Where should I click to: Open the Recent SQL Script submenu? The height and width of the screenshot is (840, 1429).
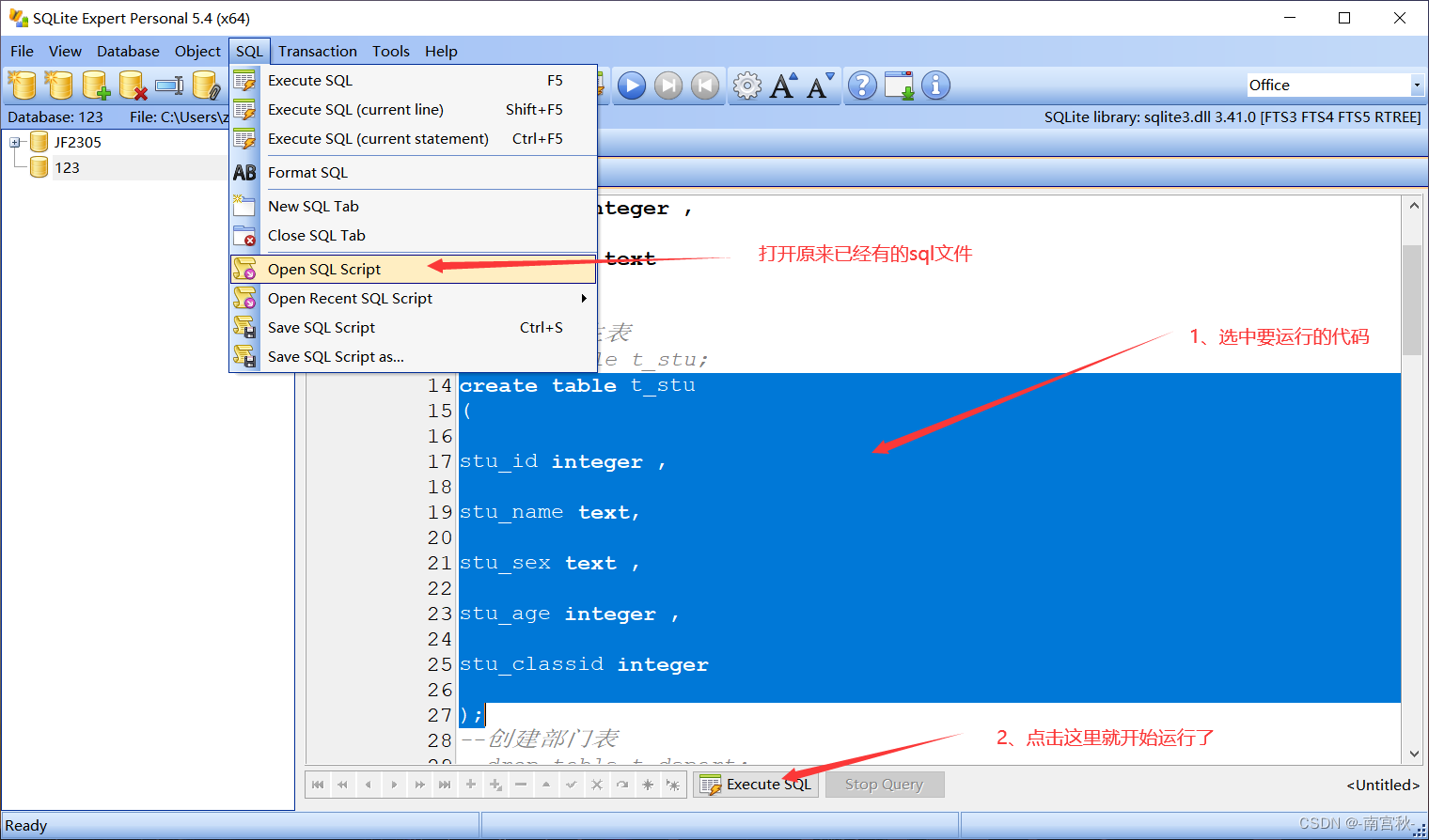click(x=351, y=298)
